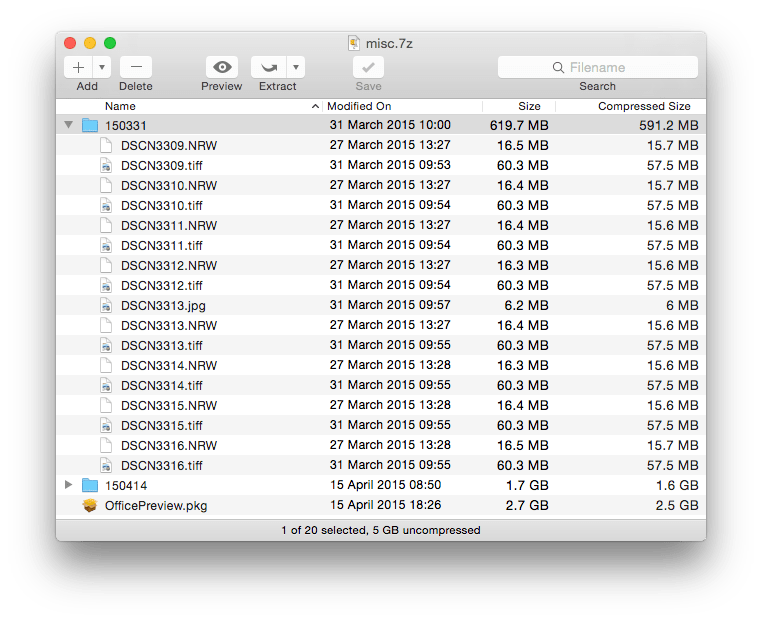Open the Extract button dropdown arrow
The image size is (762, 621).
coord(295,67)
